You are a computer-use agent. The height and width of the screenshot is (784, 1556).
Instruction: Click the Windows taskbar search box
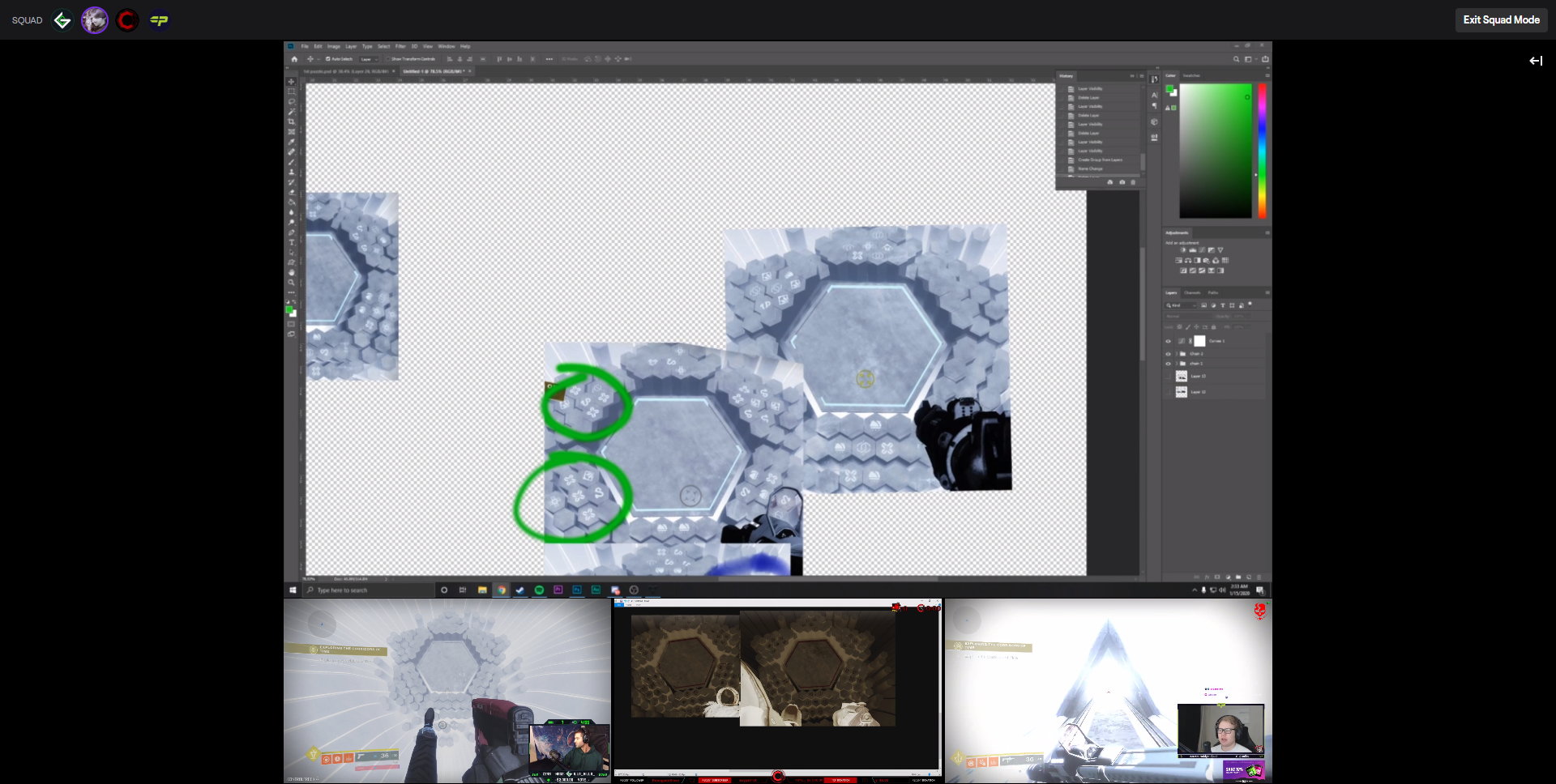369,590
